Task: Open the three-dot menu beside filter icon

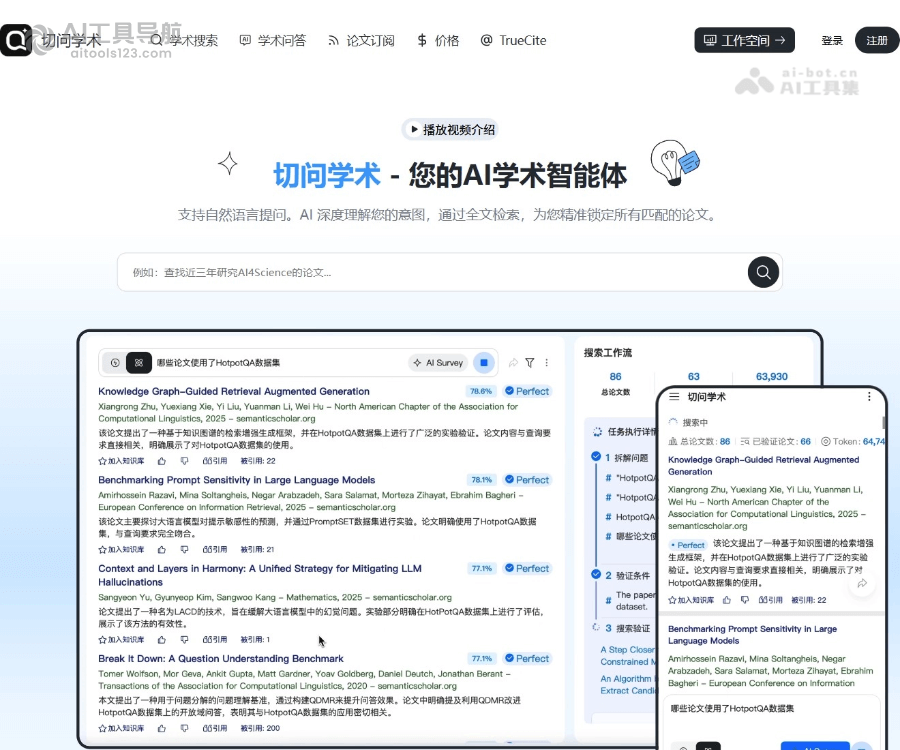Action: [x=546, y=363]
